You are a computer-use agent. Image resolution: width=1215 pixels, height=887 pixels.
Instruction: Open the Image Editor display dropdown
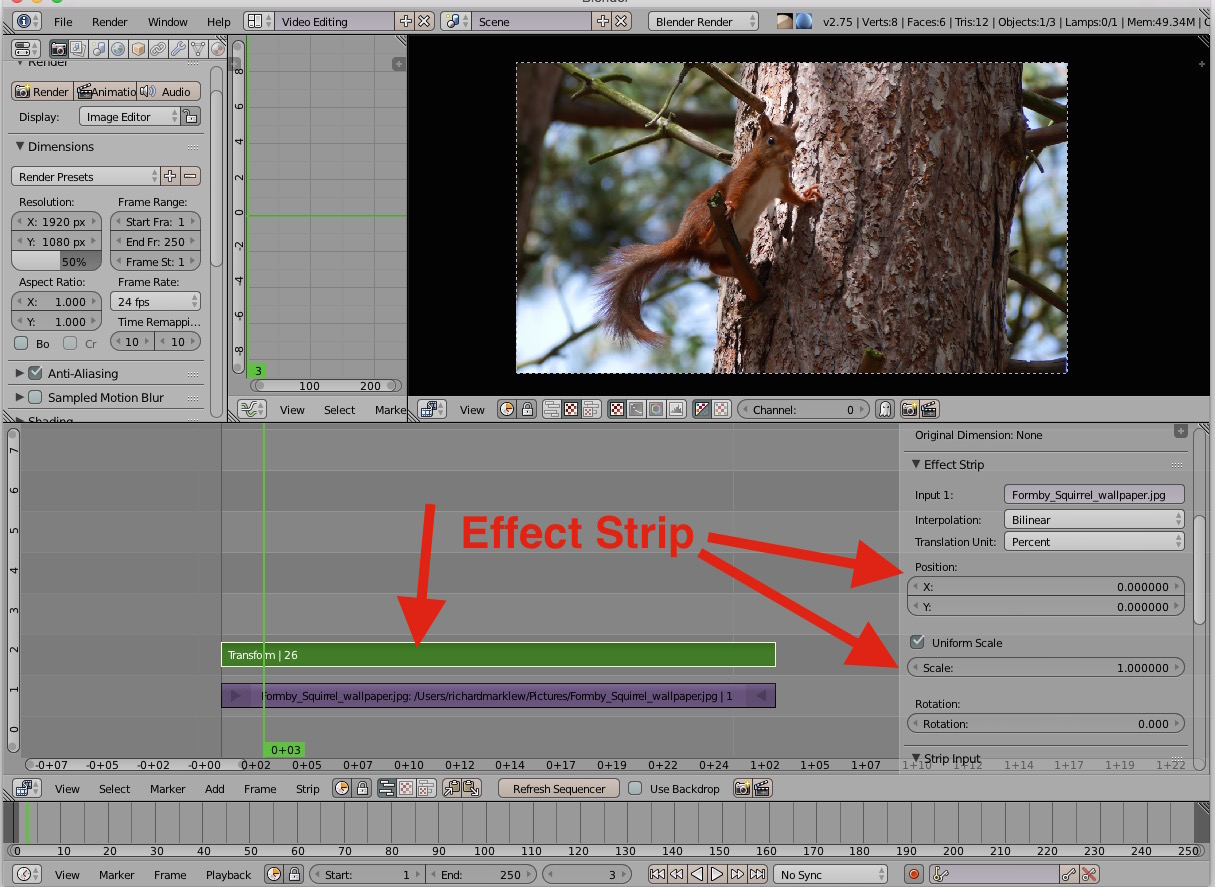coord(129,117)
